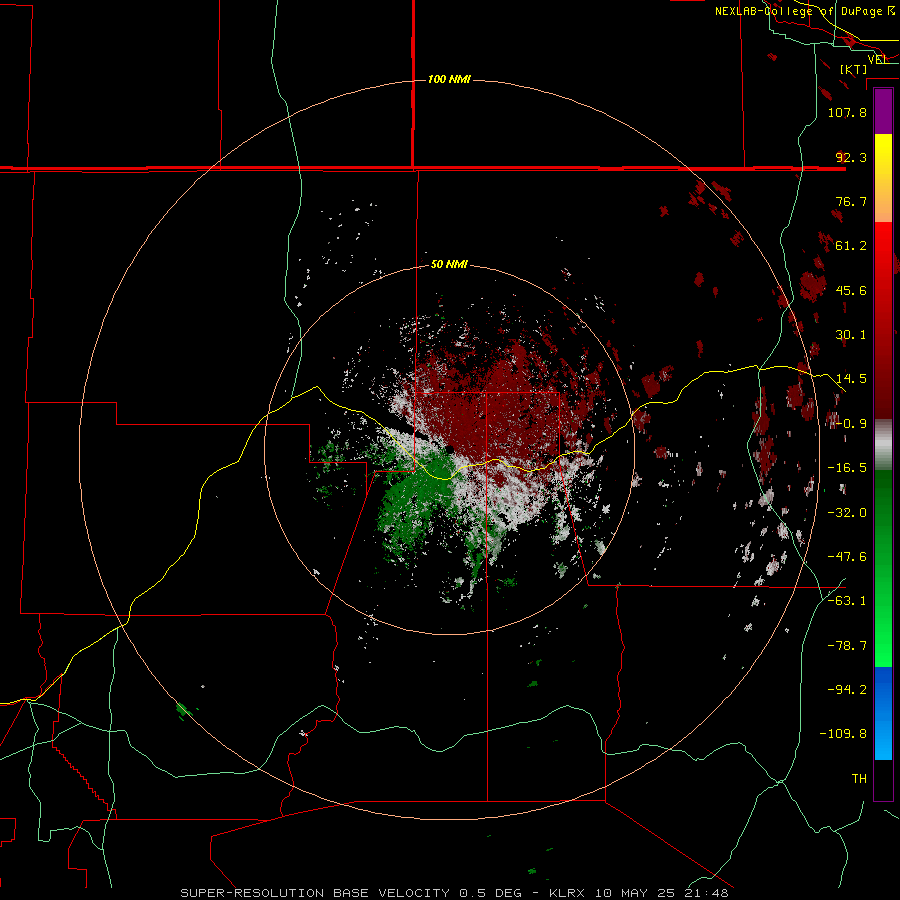Click the Super-Resolution Base Velocity caption text
The height and width of the screenshot is (900, 900).
point(455,893)
